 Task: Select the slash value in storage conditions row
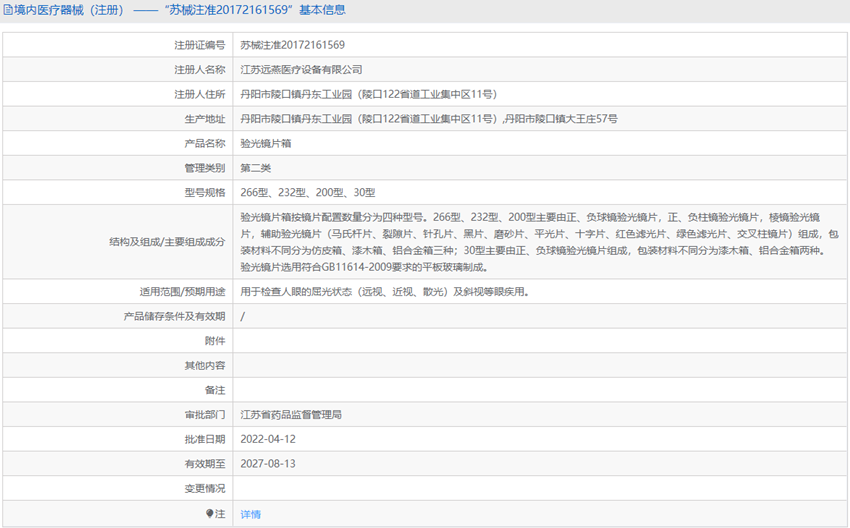pos(242,316)
